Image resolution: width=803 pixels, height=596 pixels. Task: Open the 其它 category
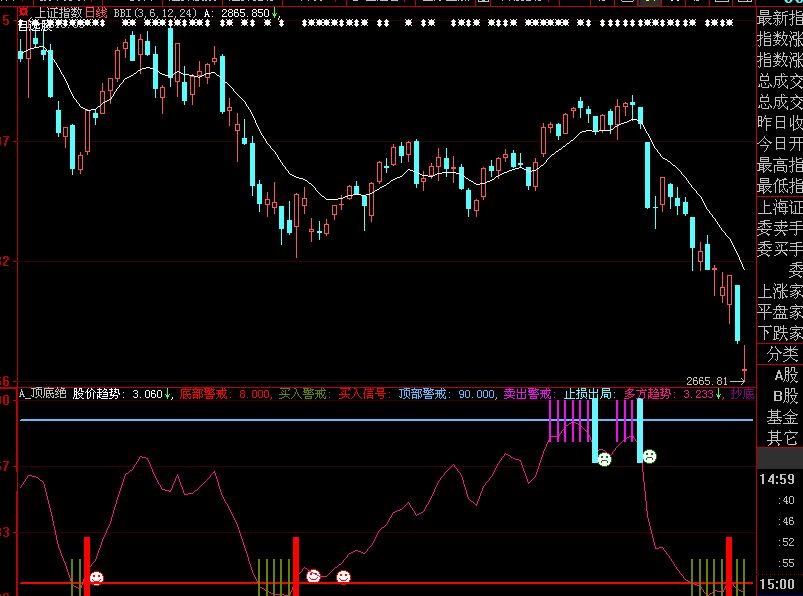pos(783,438)
